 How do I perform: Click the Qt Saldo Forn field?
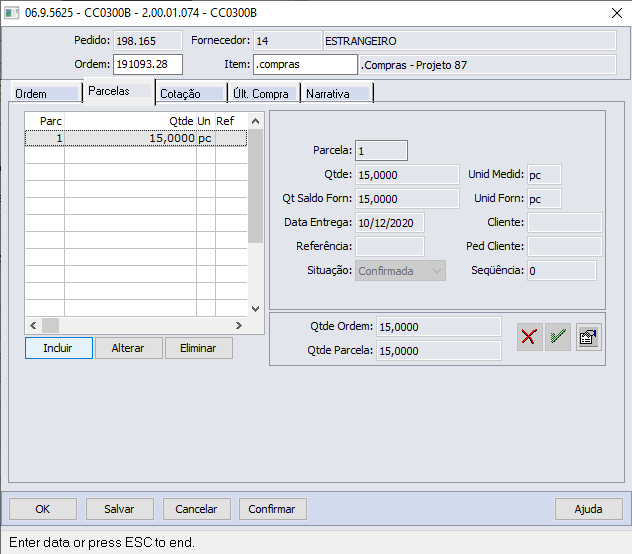tap(407, 198)
